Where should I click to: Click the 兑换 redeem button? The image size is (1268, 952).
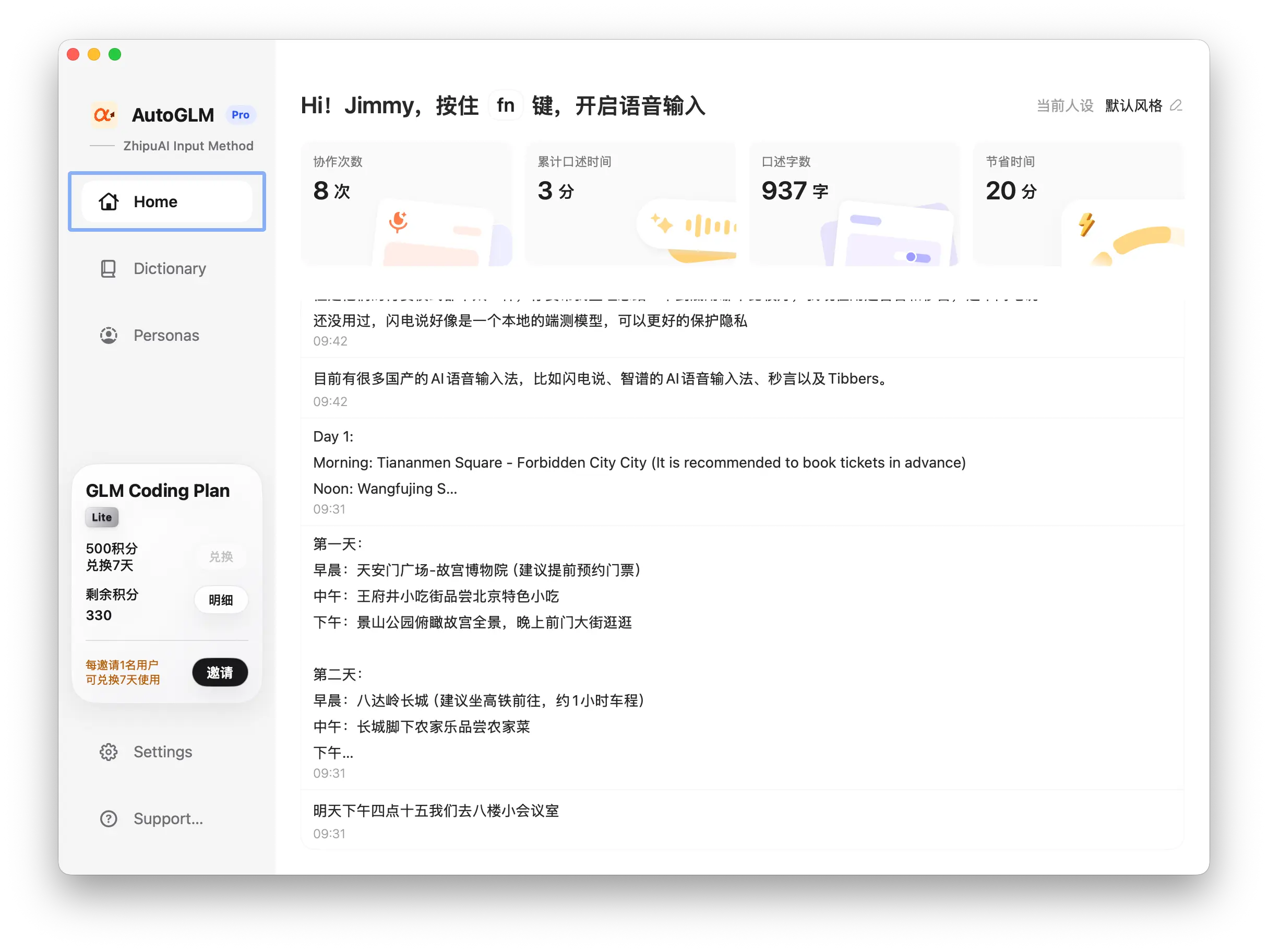pos(221,556)
